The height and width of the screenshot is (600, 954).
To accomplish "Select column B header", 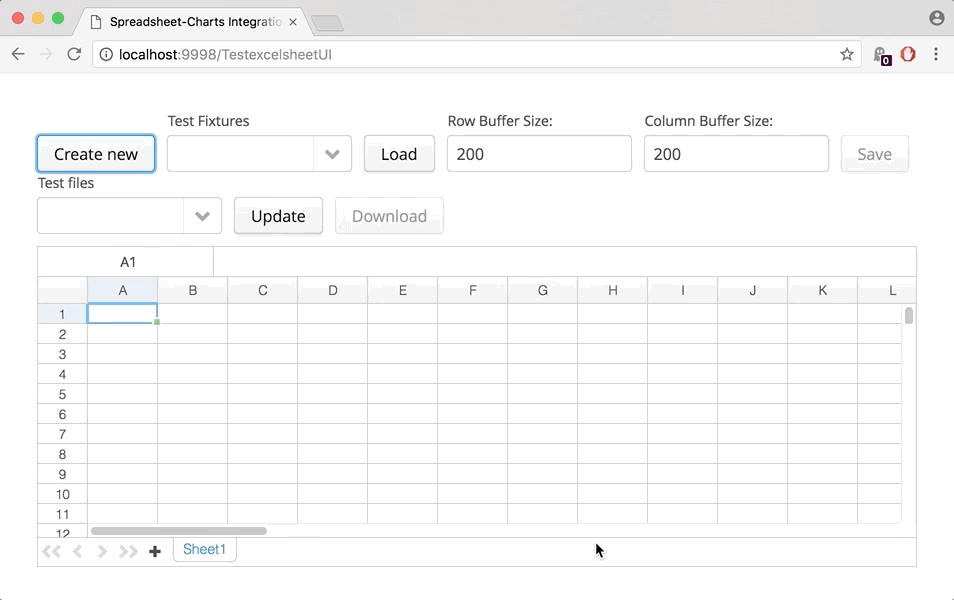I will 192,290.
